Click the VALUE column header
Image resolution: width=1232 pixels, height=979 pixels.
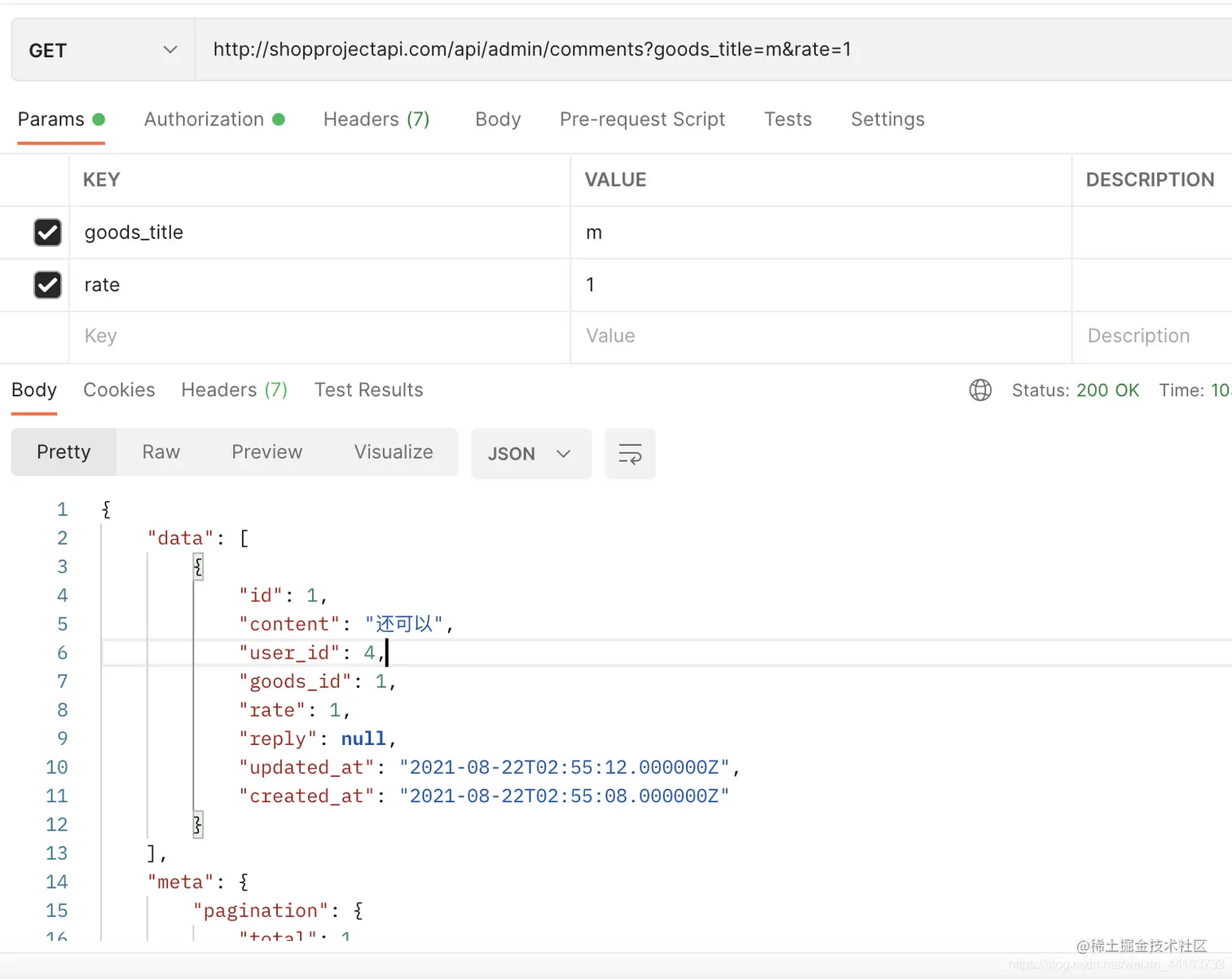(x=616, y=180)
